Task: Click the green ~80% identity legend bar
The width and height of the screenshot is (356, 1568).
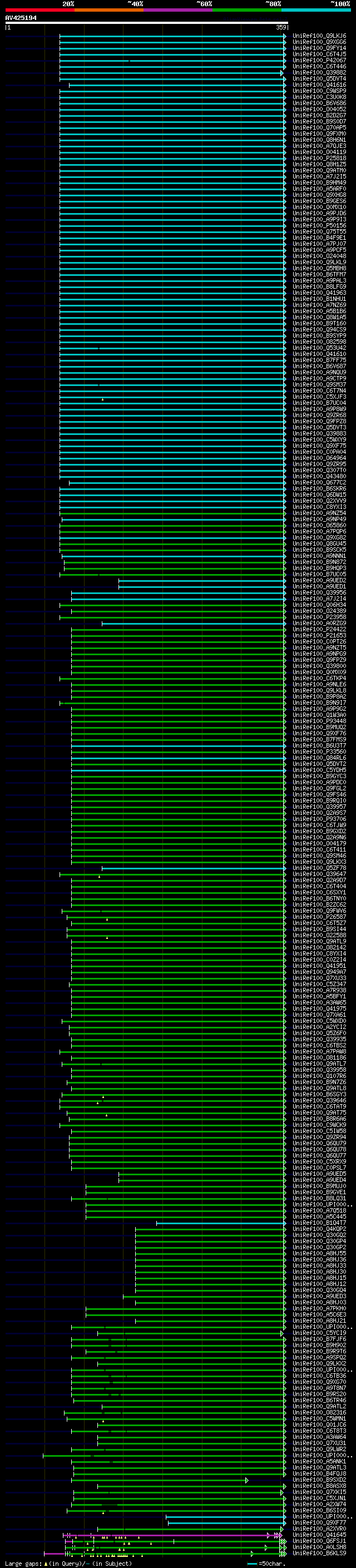Action: coord(247,10)
